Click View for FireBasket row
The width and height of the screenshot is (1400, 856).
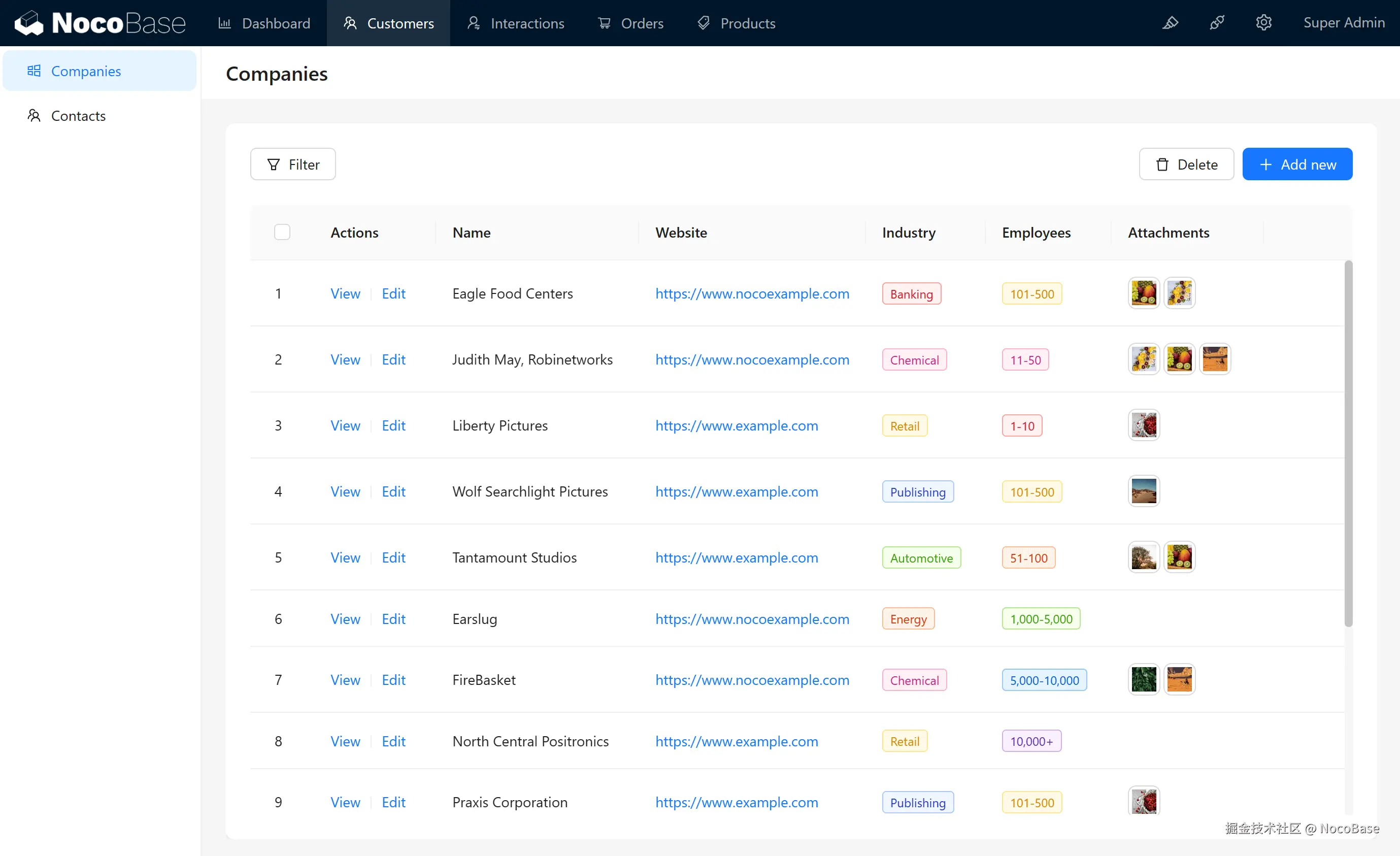pyautogui.click(x=345, y=679)
